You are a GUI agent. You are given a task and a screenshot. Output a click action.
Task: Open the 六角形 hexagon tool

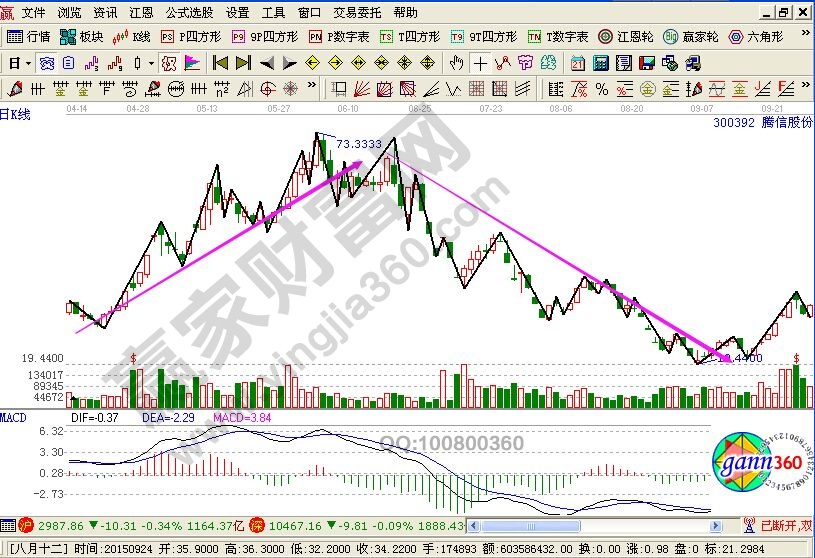coord(761,36)
